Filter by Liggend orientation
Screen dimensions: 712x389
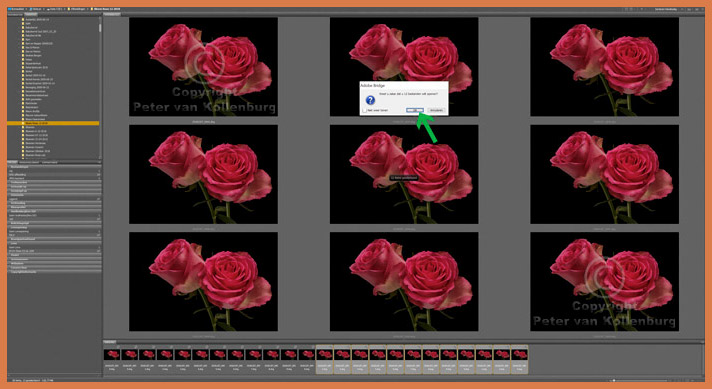point(54,199)
